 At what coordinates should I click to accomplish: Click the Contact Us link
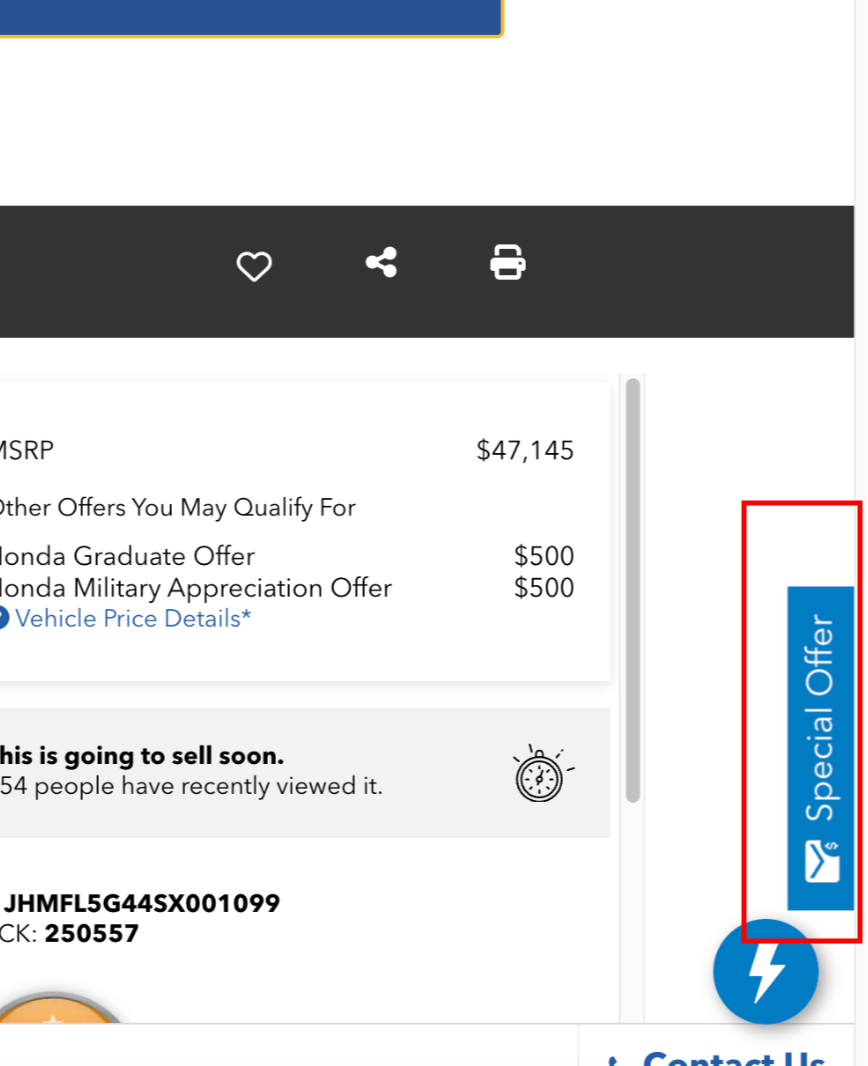click(x=732, y=1056)
